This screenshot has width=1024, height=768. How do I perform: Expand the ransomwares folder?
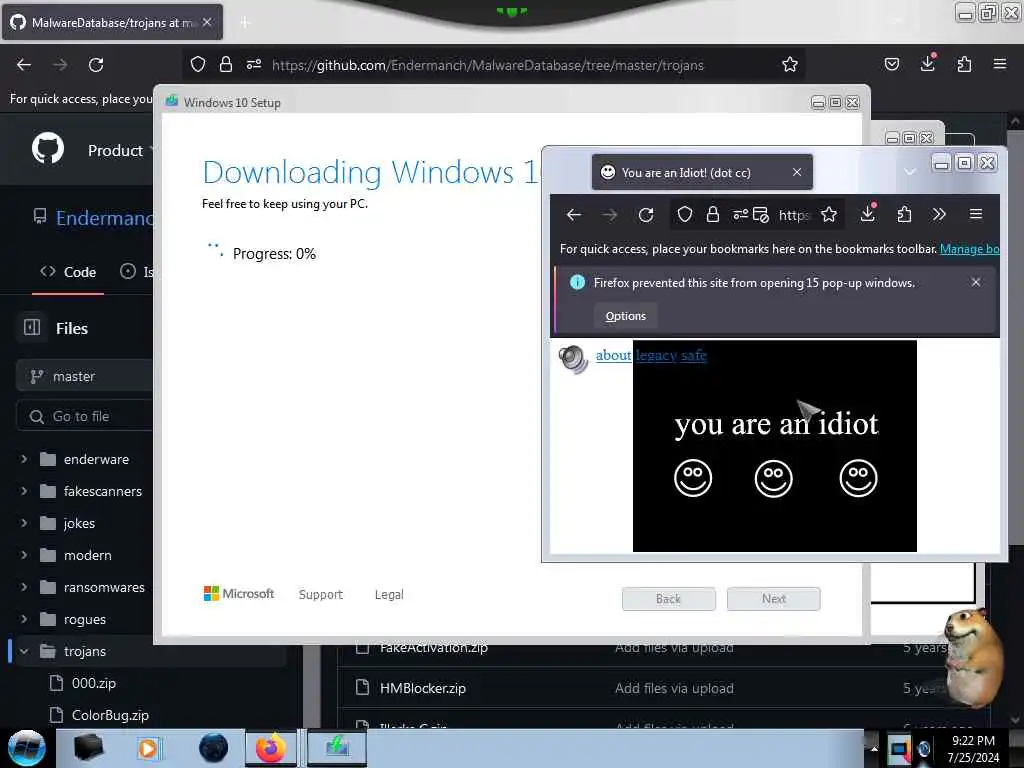(24, 587)
